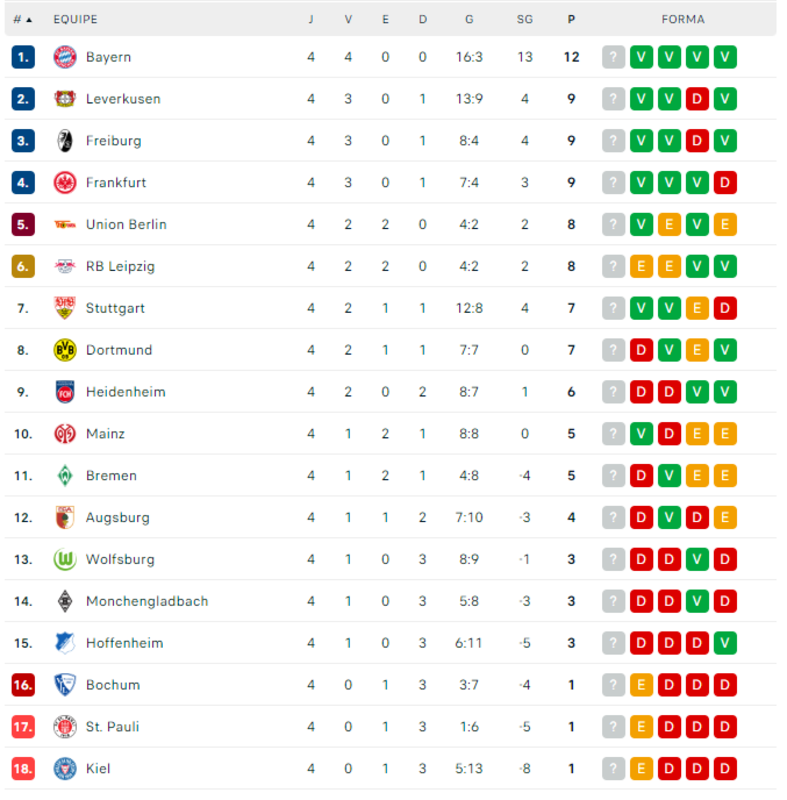Click the Leverkusen club crest
This screenshot has height=800, width=787.
pyautogui.click(x=65, y=98)
